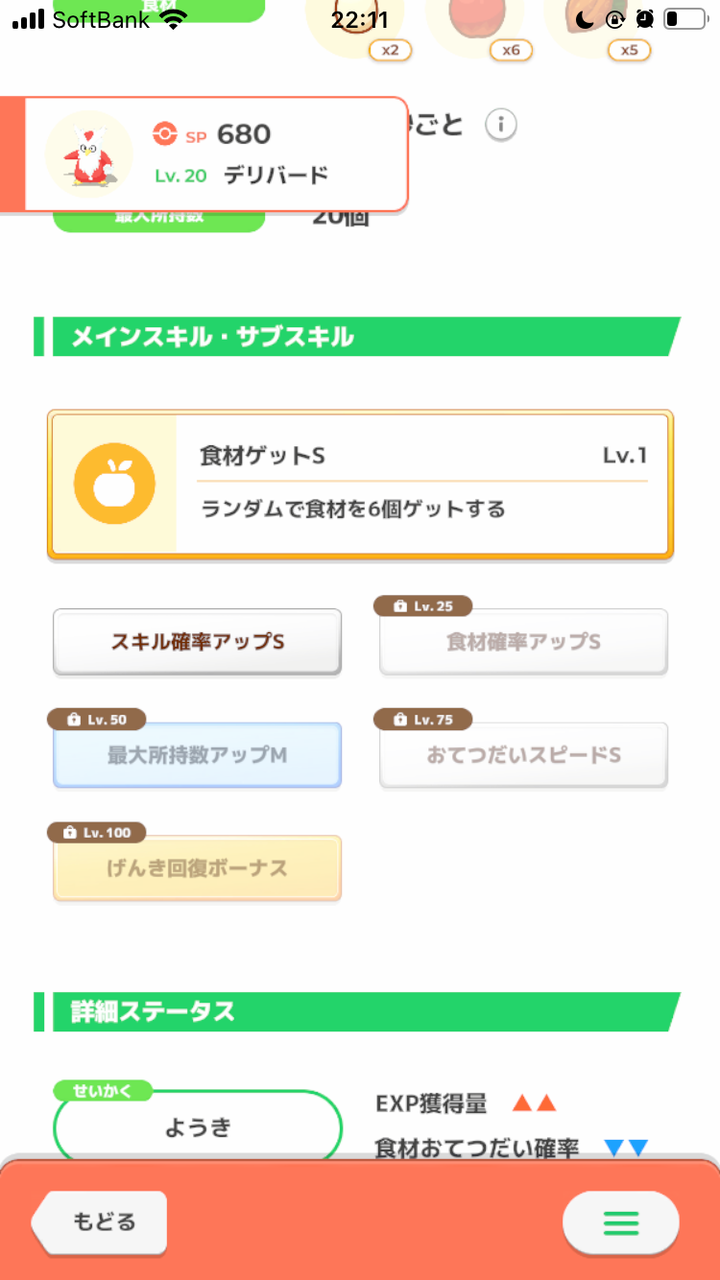The image size is (720, 1280).
Task: Select the スキル確率アップS sub skill
Action: 197,642
